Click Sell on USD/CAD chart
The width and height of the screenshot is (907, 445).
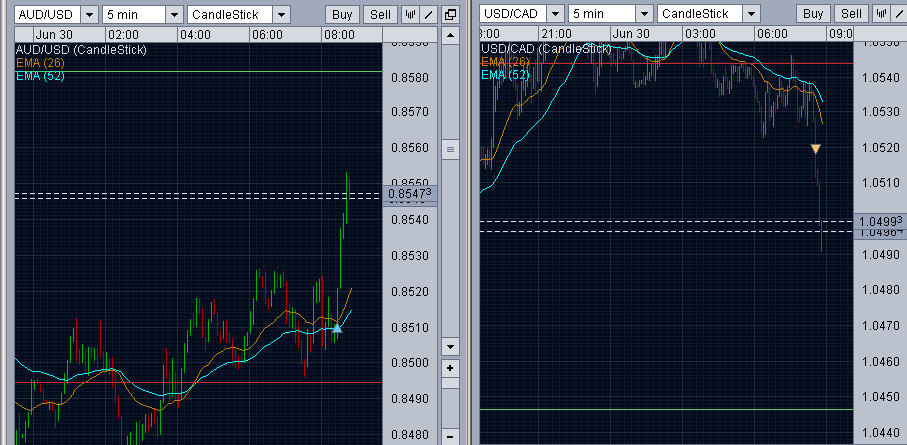pyautogui.click(x=851, y=14)
